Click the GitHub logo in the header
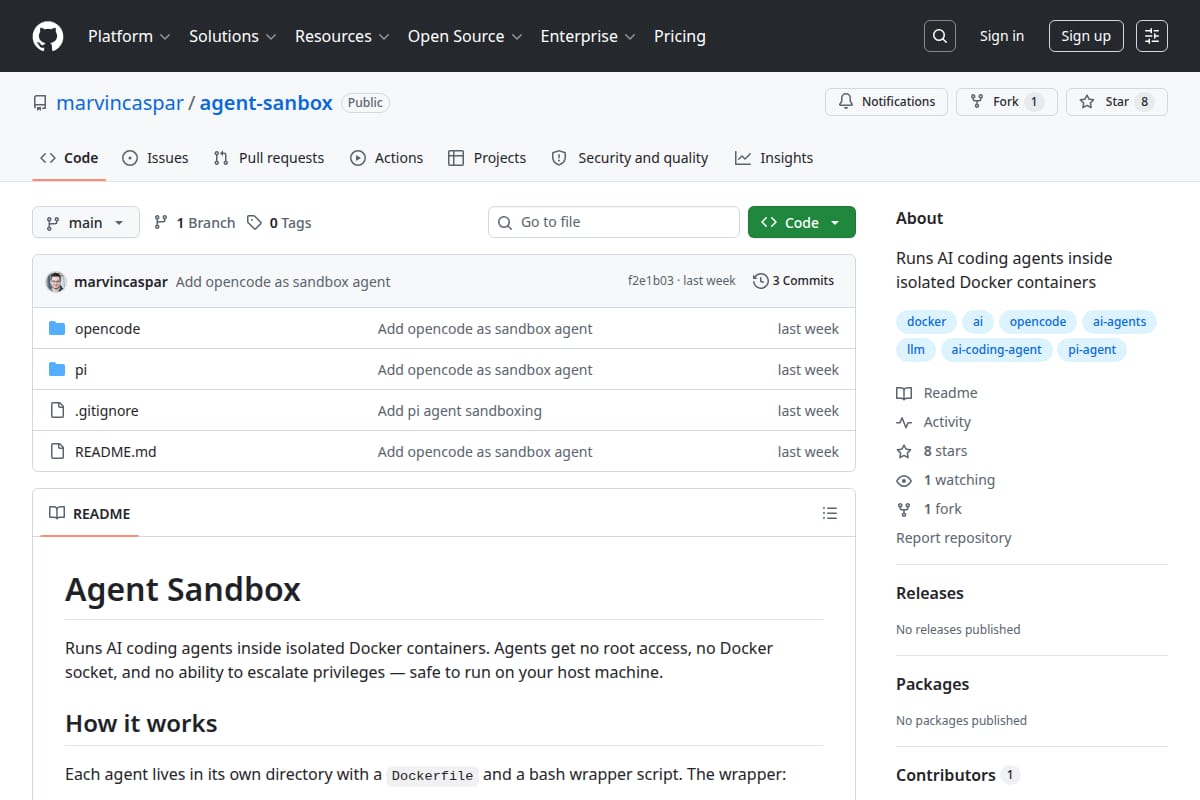The height and width of the screenshot is (800, 1200). coord(48,36)
